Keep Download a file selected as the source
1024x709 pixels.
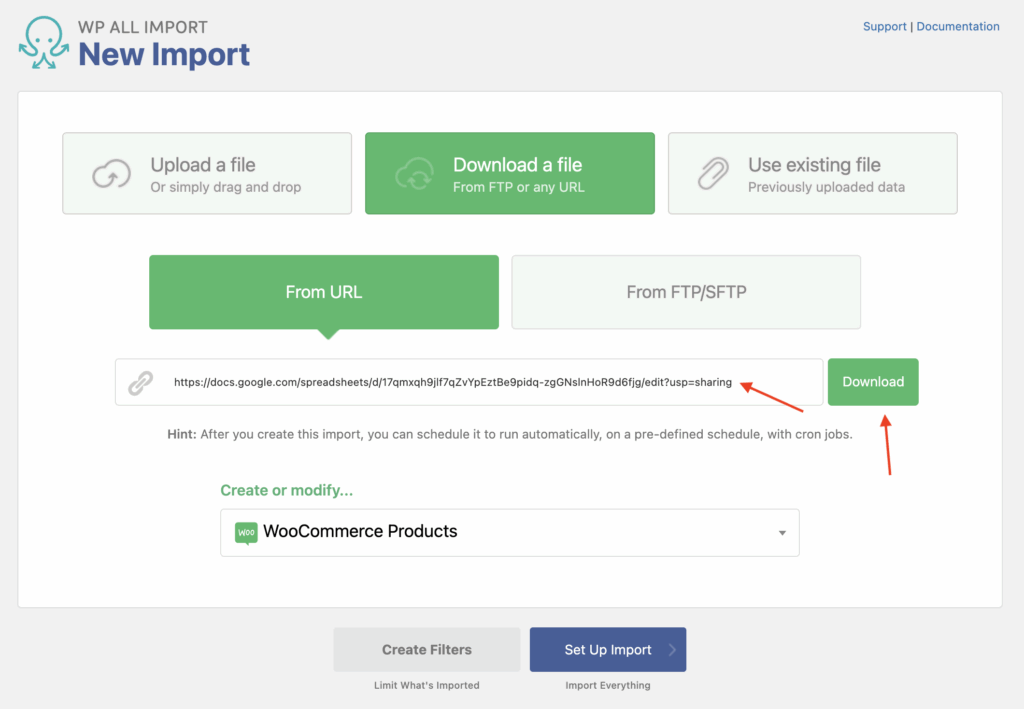[509, 172]
